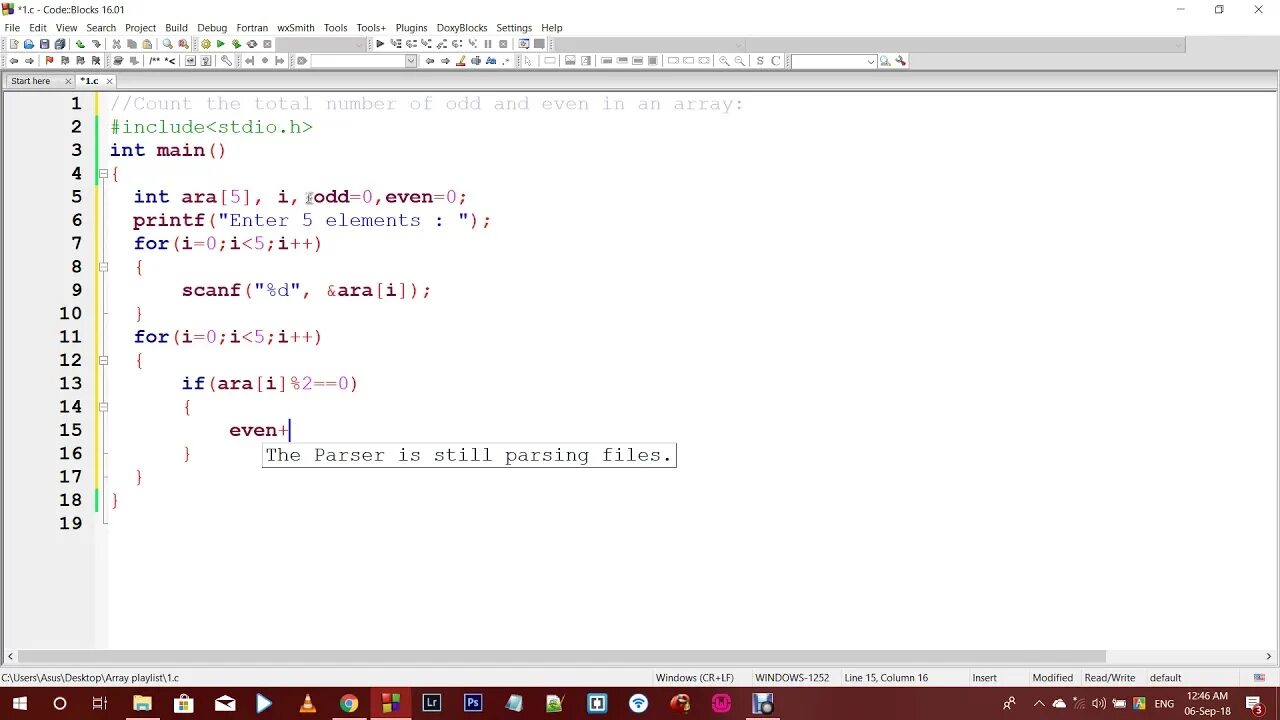Screen dimensions: 1280x720
Task: Close the Start here tab
Action: 68,81
